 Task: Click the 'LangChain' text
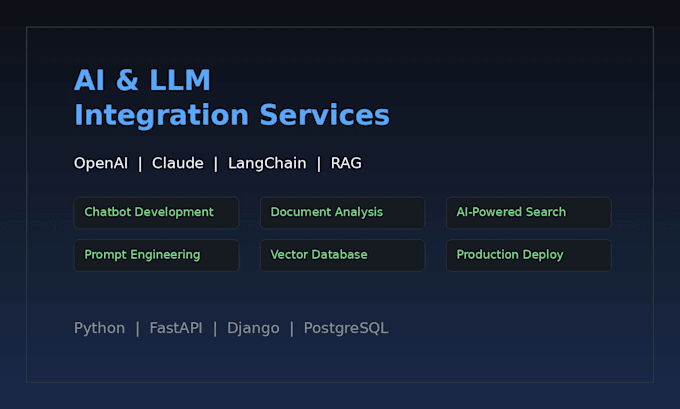click(267, 164)
